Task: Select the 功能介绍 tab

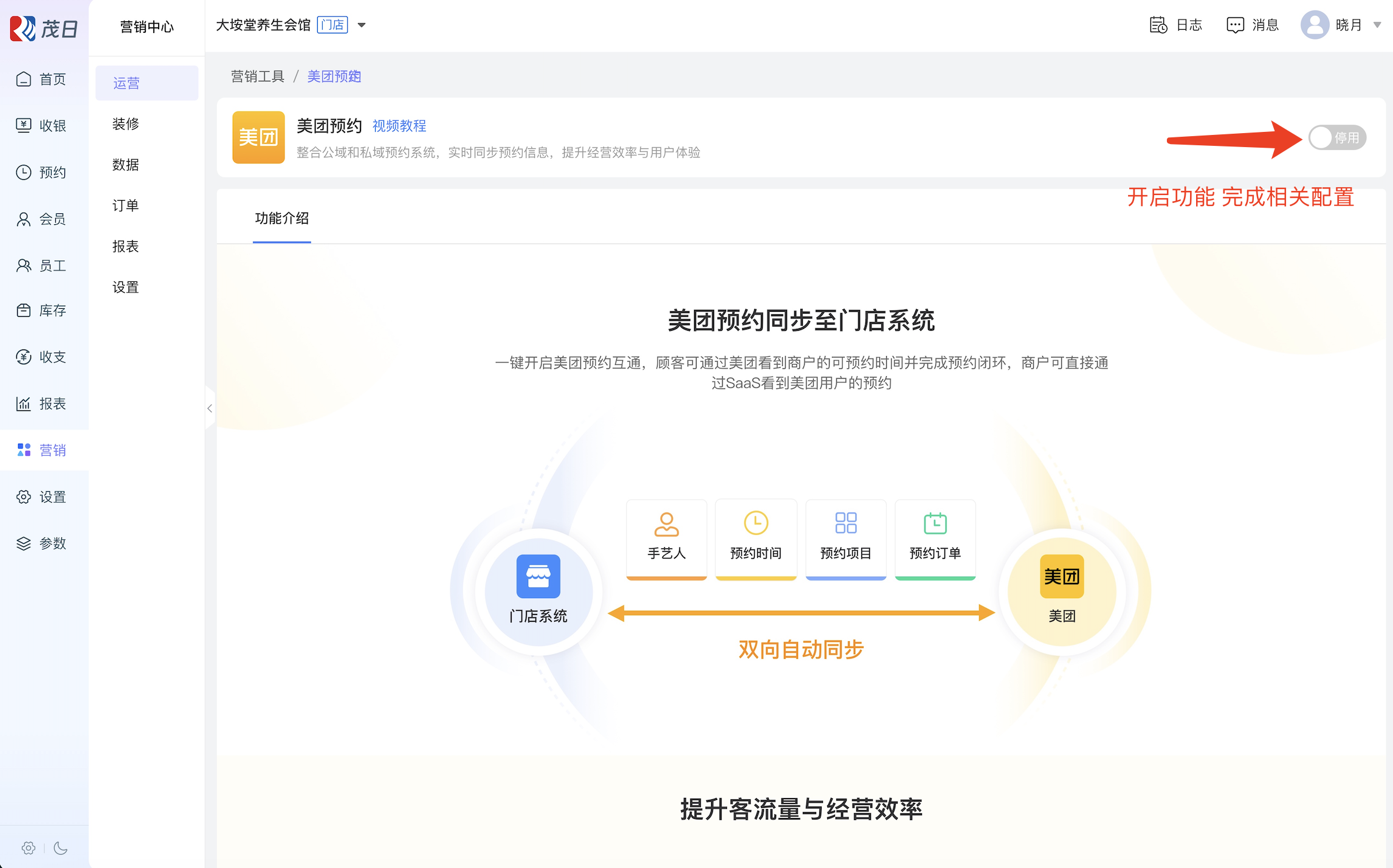Action: coord(282,218)
